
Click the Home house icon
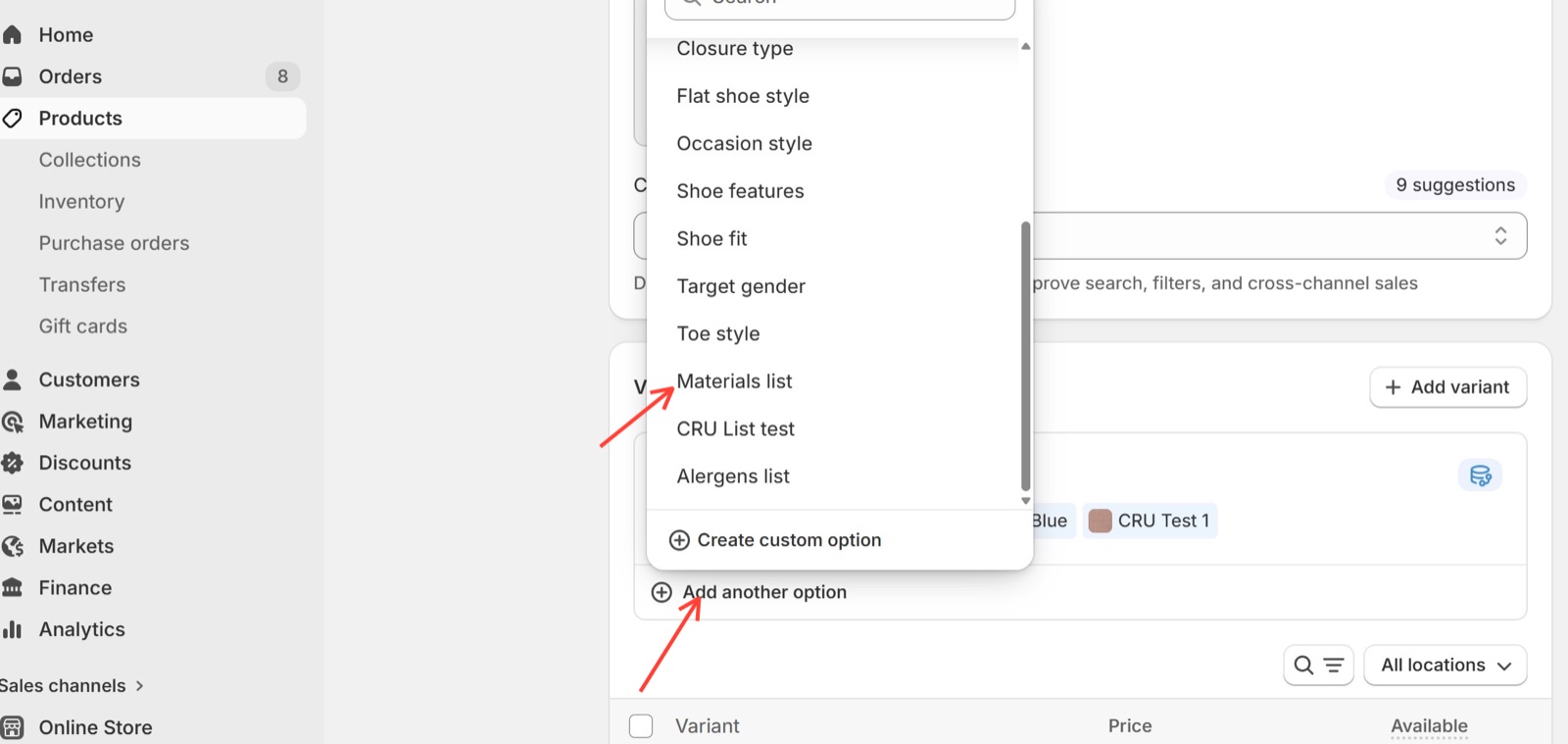coord(12,35)
